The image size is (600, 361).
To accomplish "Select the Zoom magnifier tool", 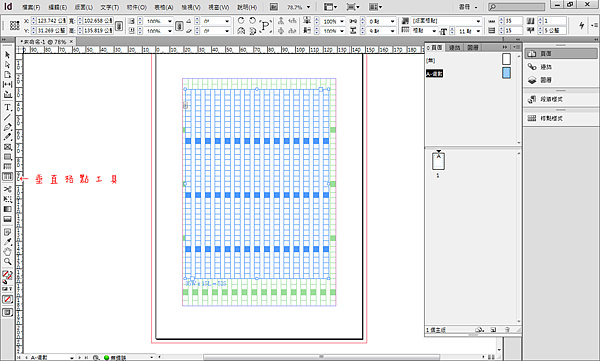I will point(7,261).
